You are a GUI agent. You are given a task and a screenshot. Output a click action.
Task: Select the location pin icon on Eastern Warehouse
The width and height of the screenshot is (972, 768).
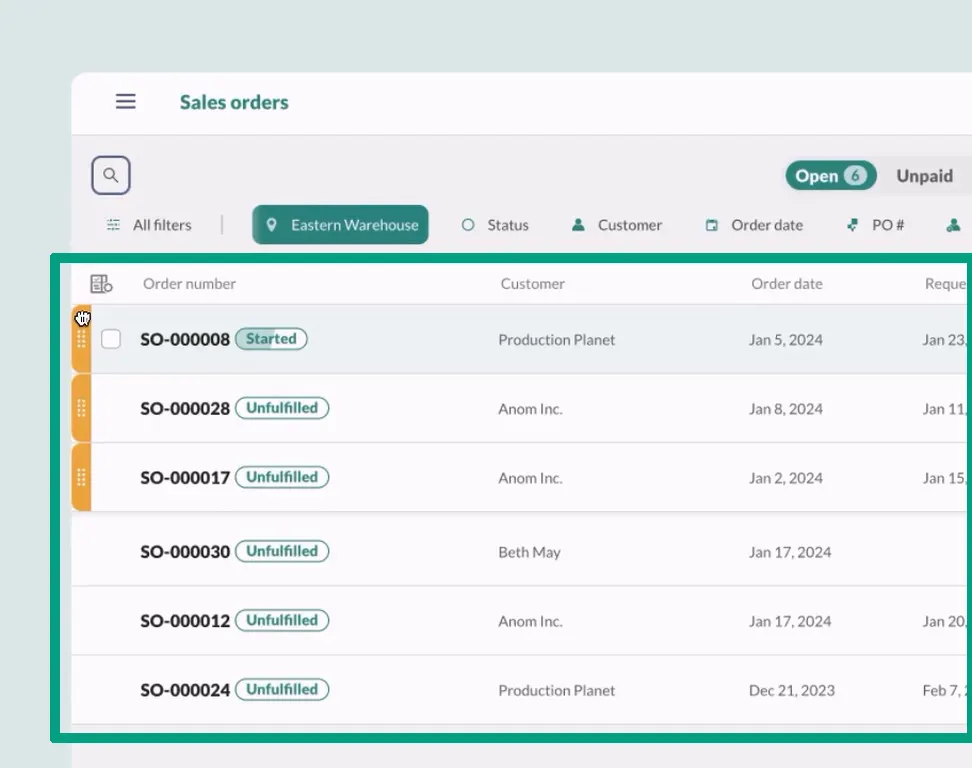pos(272,225)
